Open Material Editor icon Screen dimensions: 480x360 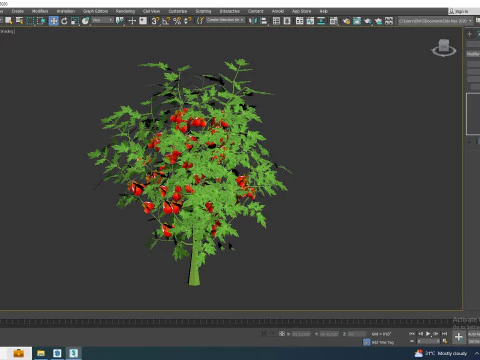[x=333, y=21]
